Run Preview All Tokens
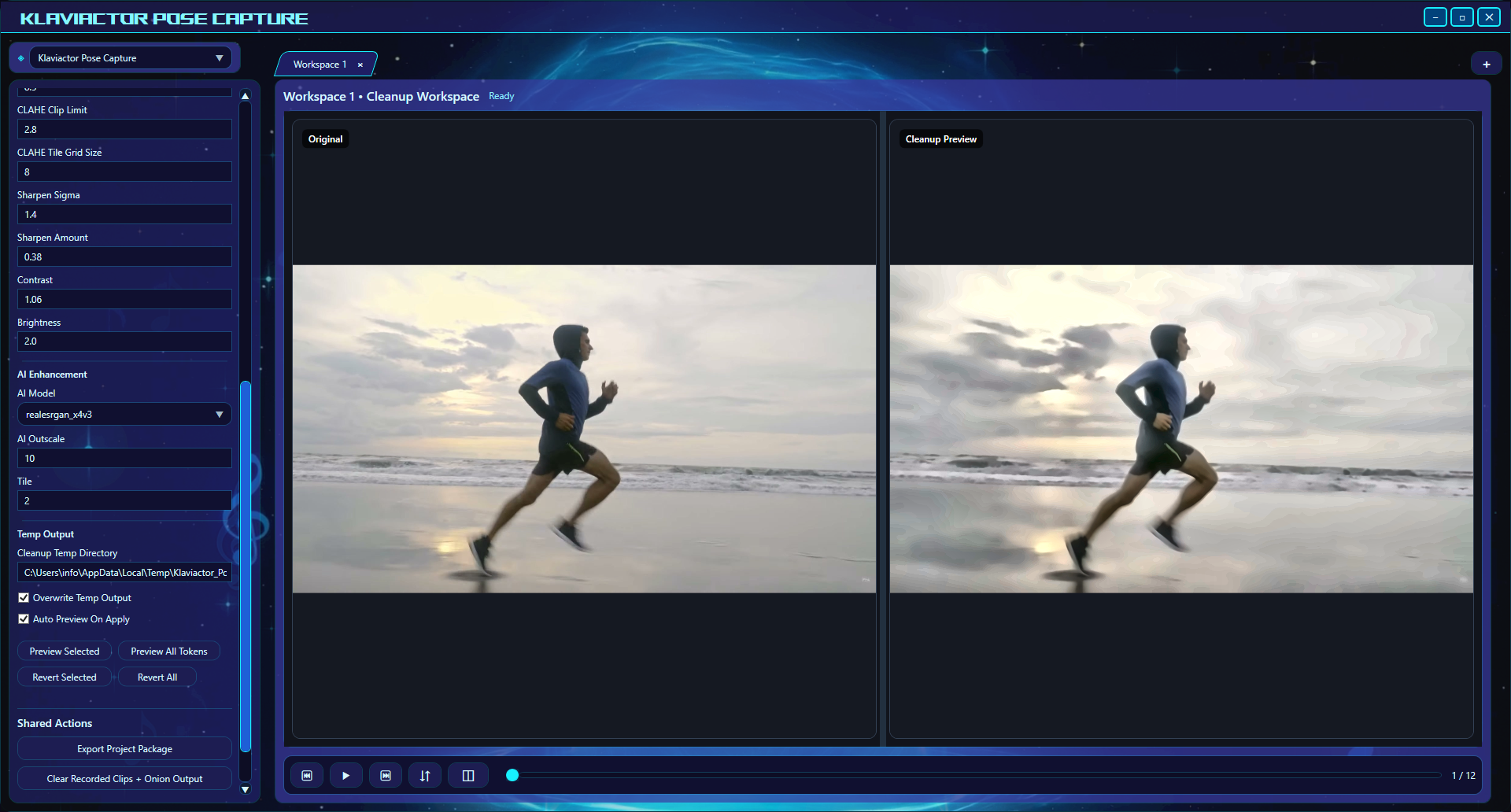1511x812 pixels. click(169, 651)
